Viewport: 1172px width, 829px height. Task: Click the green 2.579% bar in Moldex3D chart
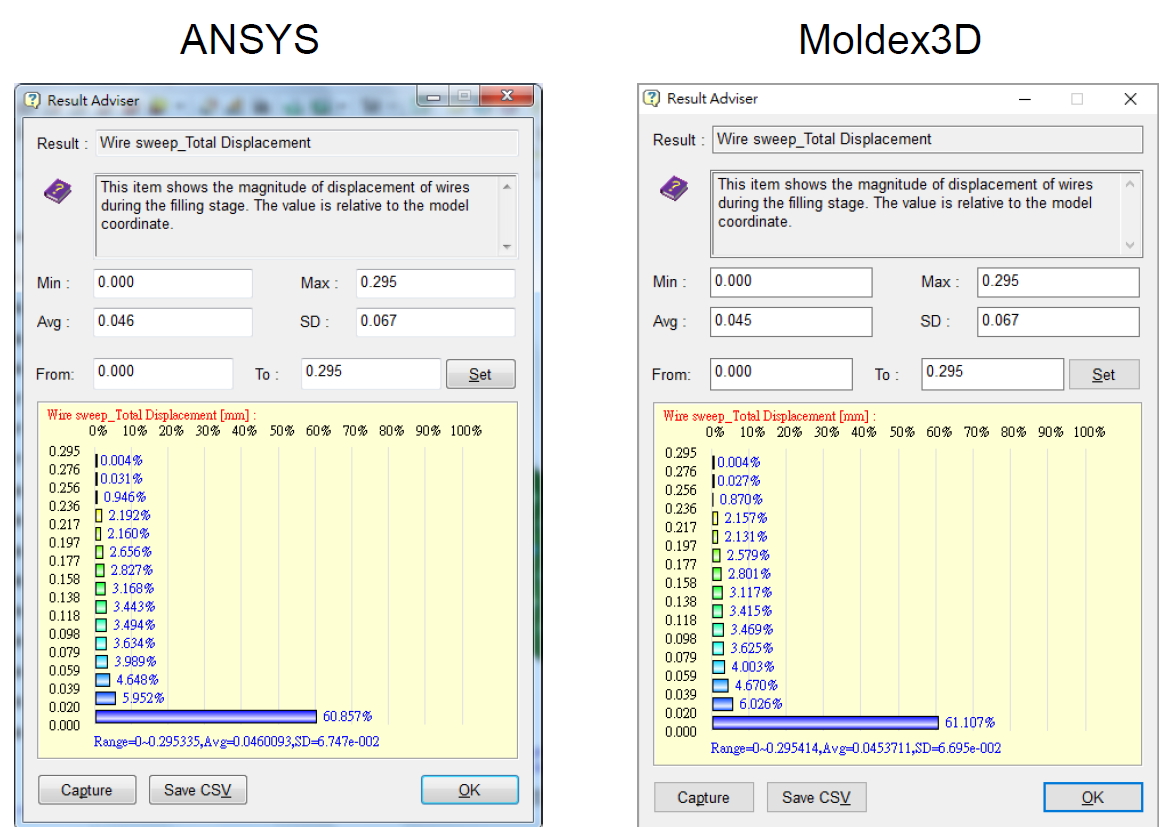click(716, 555)
